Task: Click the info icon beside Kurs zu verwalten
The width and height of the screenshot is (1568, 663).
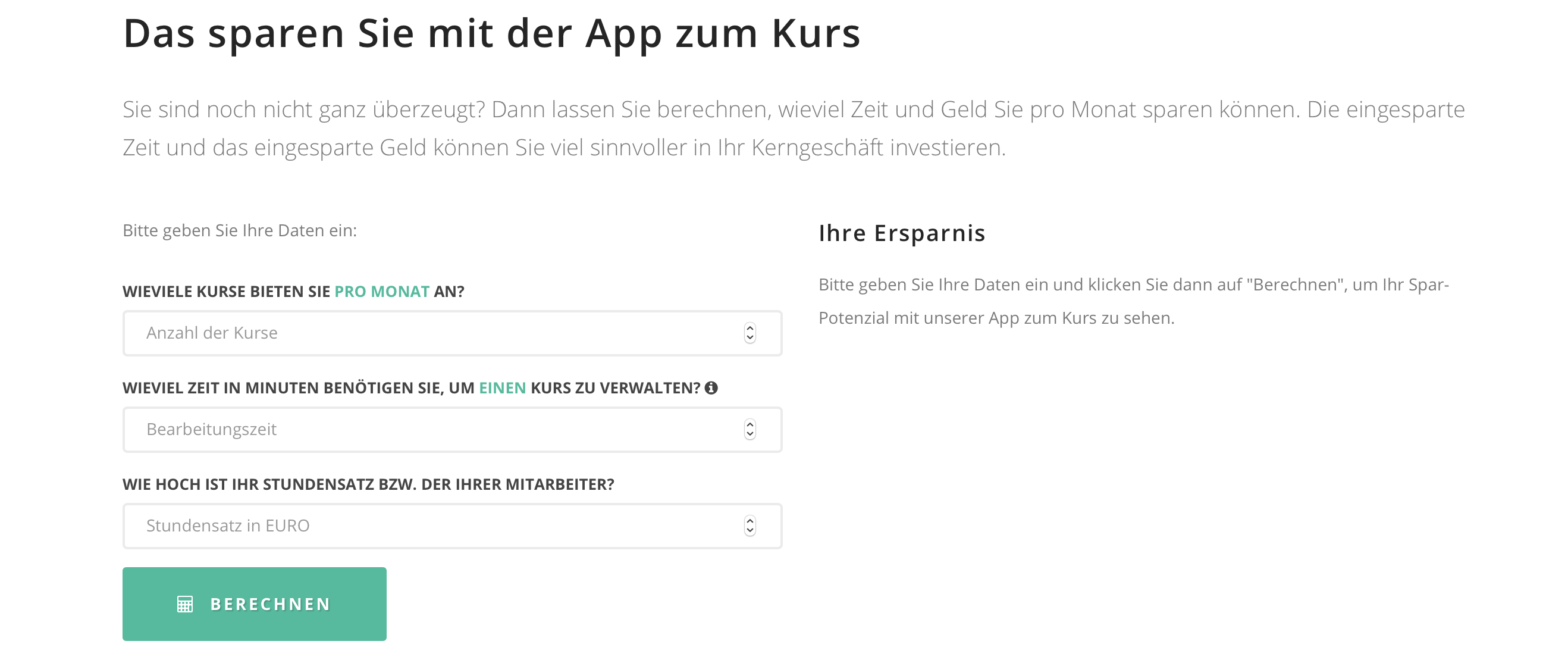Action: click(x=711, y=388)
